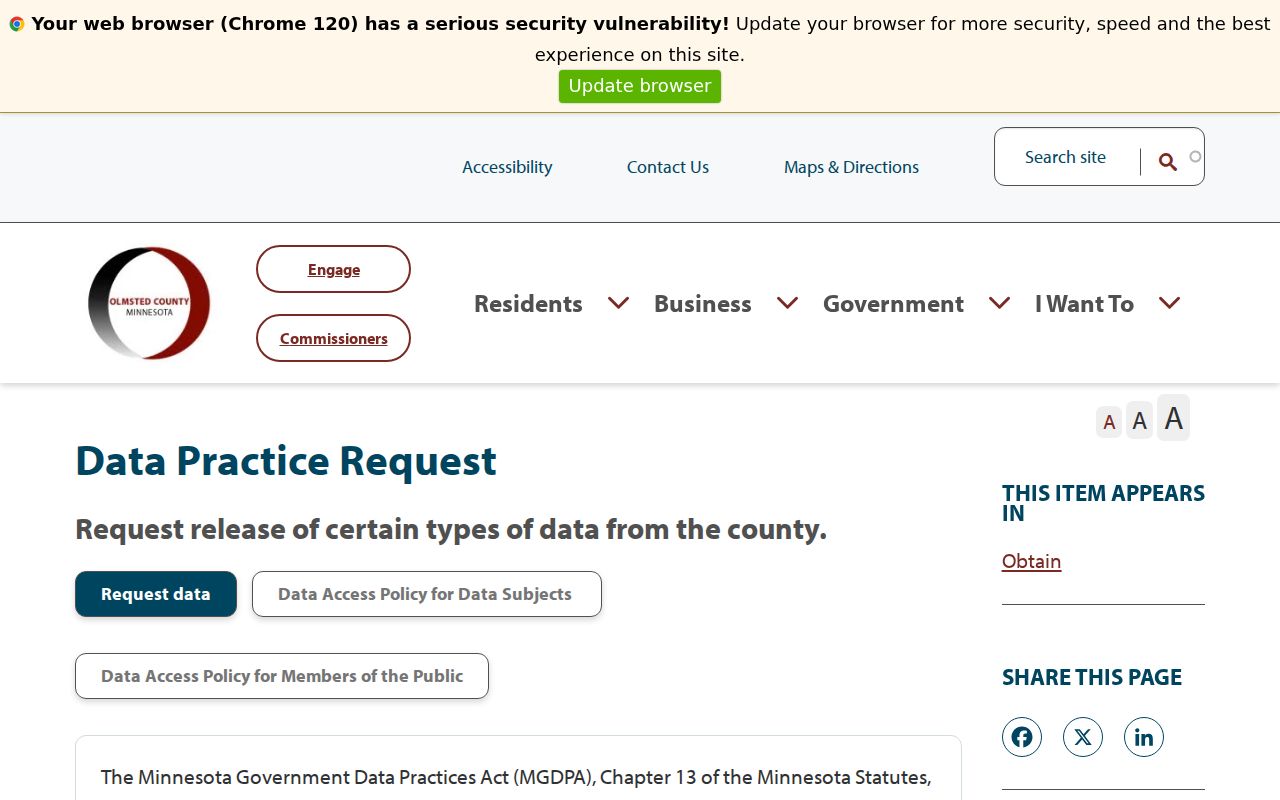Open the Government menu item
This screenshot has height=800, width=1280.
coord(893,304)
